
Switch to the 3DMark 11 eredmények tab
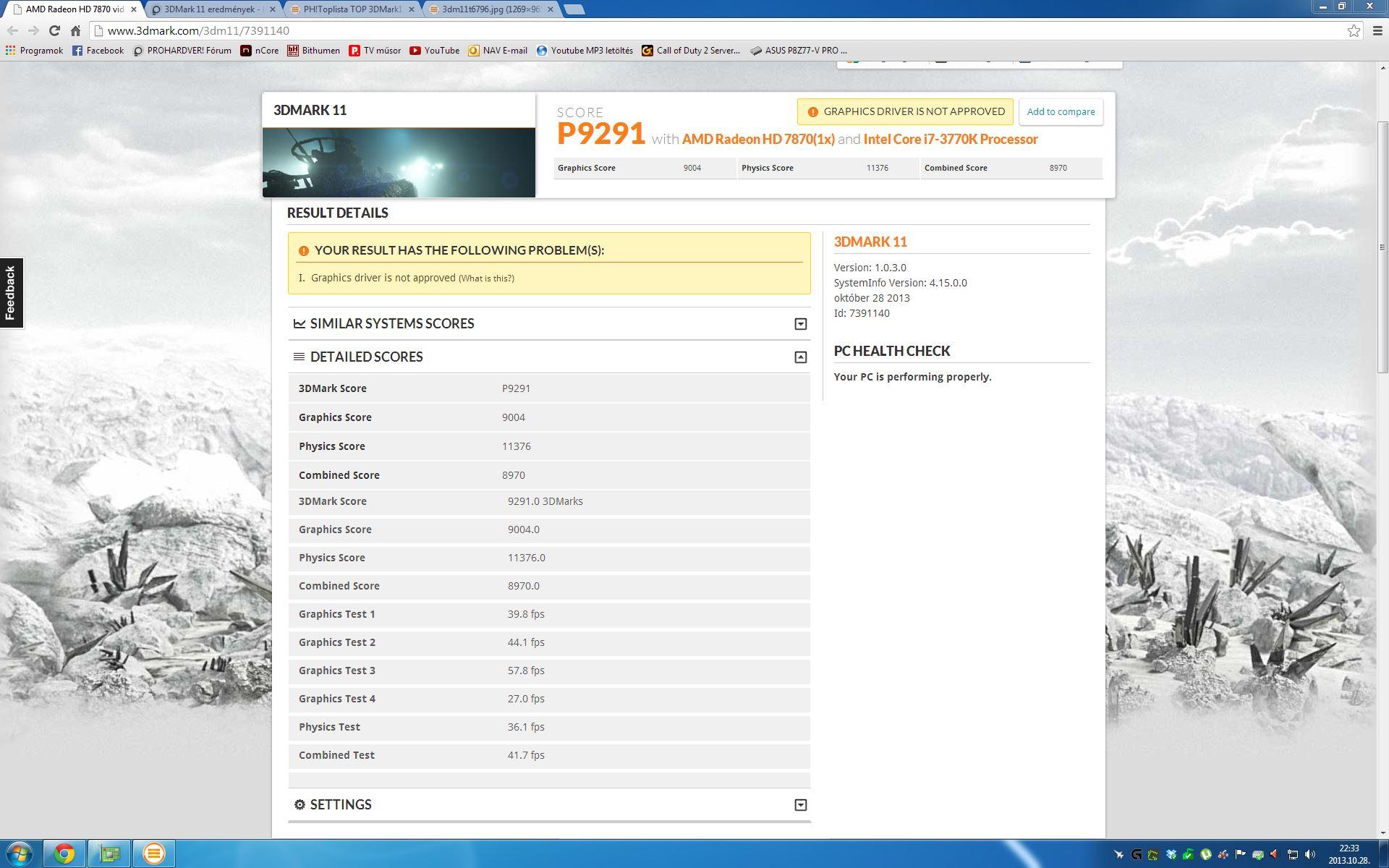click(x=210, y=9)
